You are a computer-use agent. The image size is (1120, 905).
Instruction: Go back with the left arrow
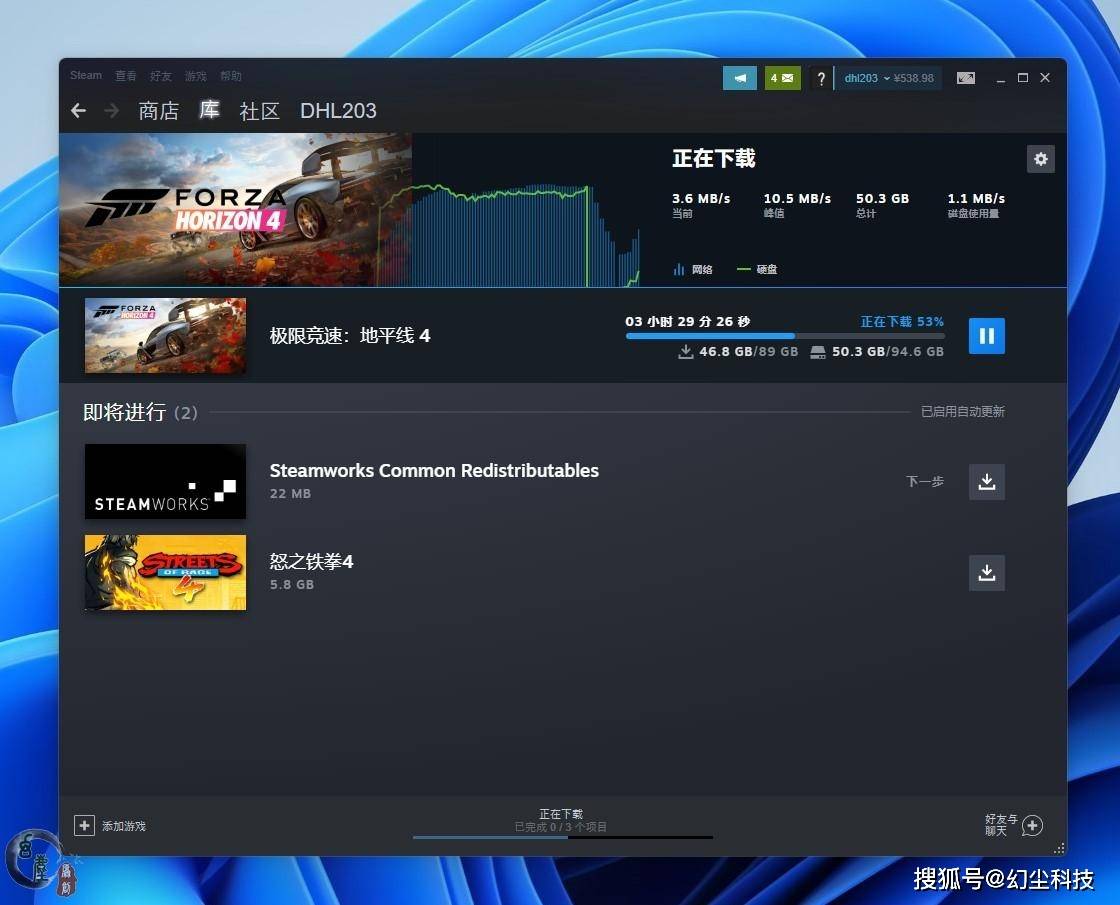[79, 111]
